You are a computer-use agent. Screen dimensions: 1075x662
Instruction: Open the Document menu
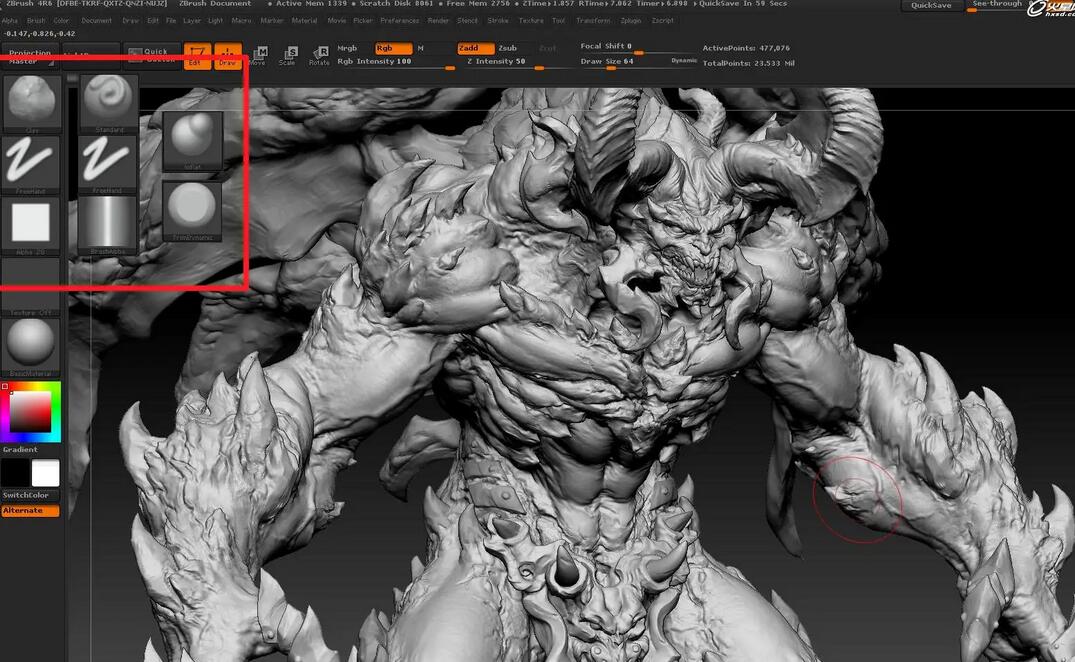pos(97,21)
